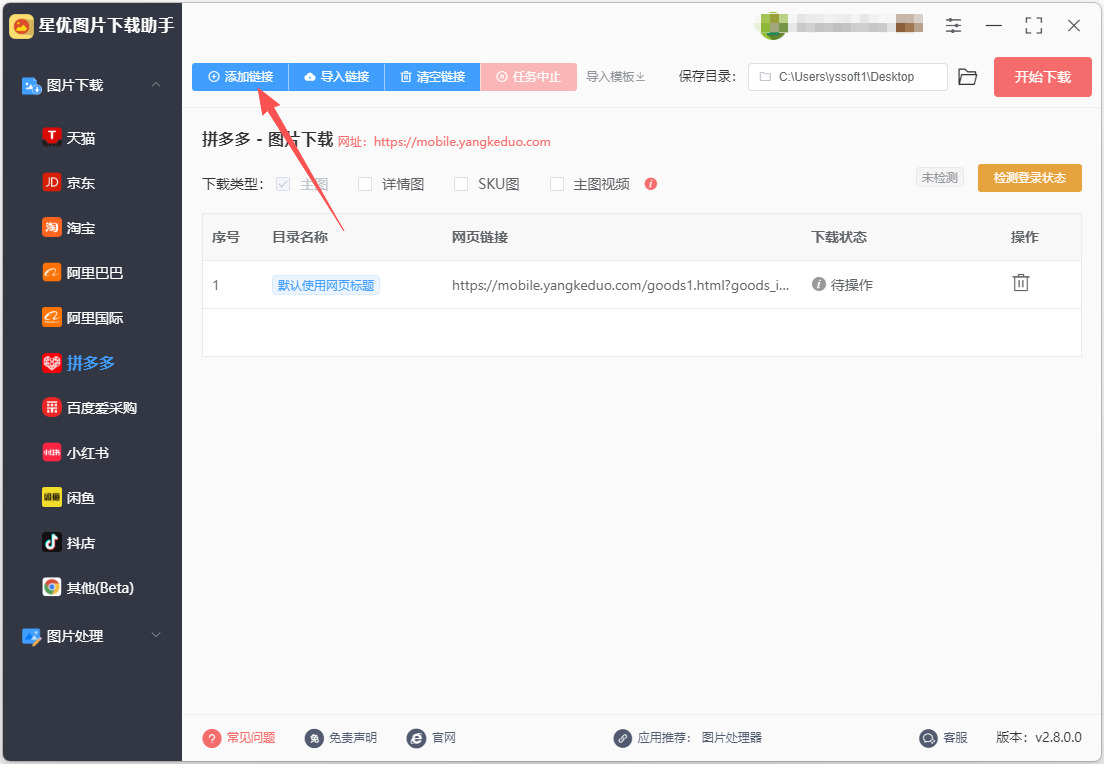Click the 网页链接 column header

pyautogui.click(x=479, y=237)
